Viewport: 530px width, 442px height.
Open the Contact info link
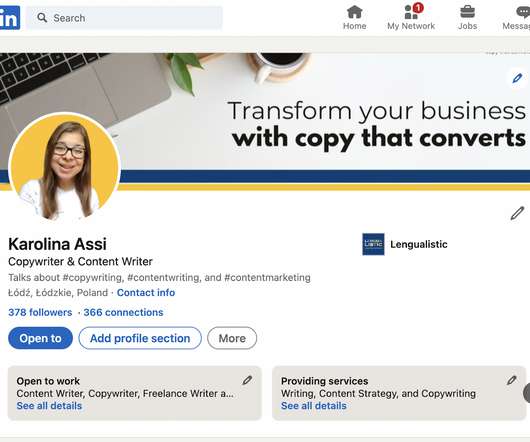(x=146, y=293)
